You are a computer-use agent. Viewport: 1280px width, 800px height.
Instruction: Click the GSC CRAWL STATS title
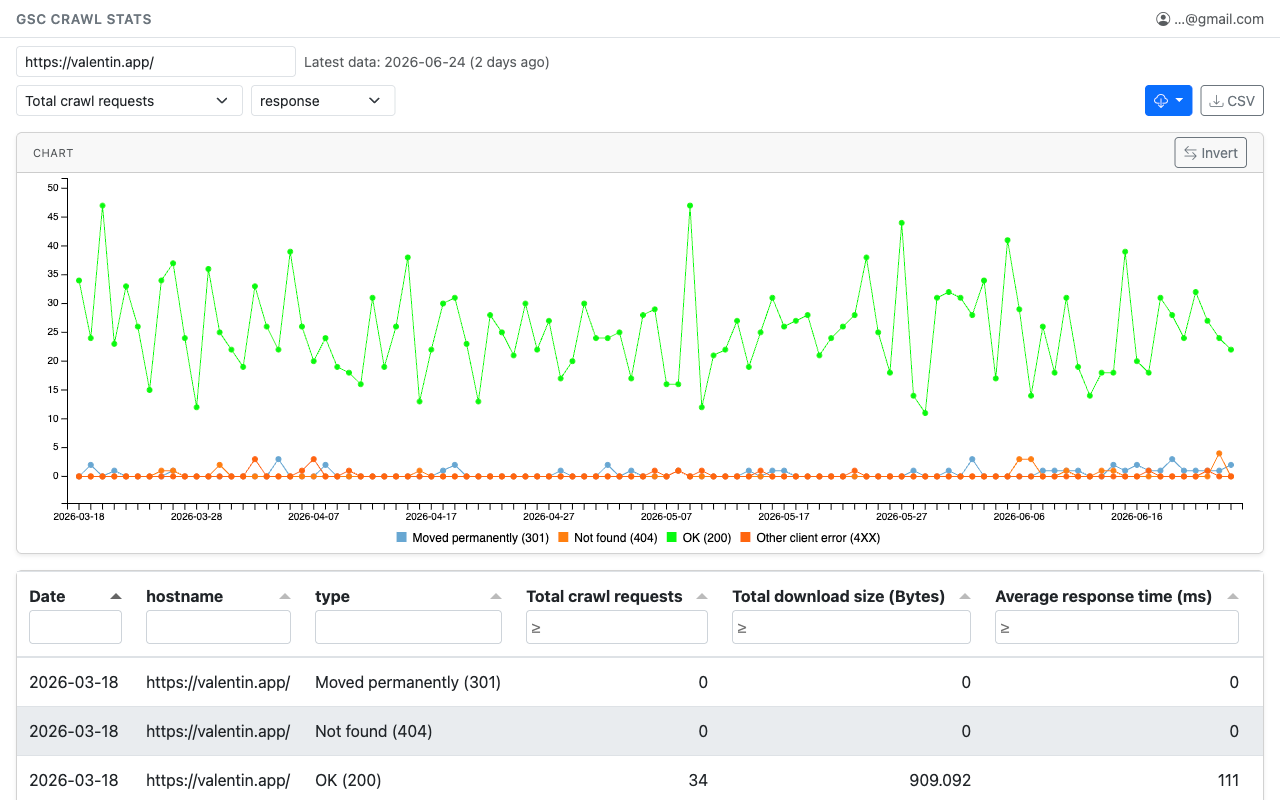click(84, 19)
